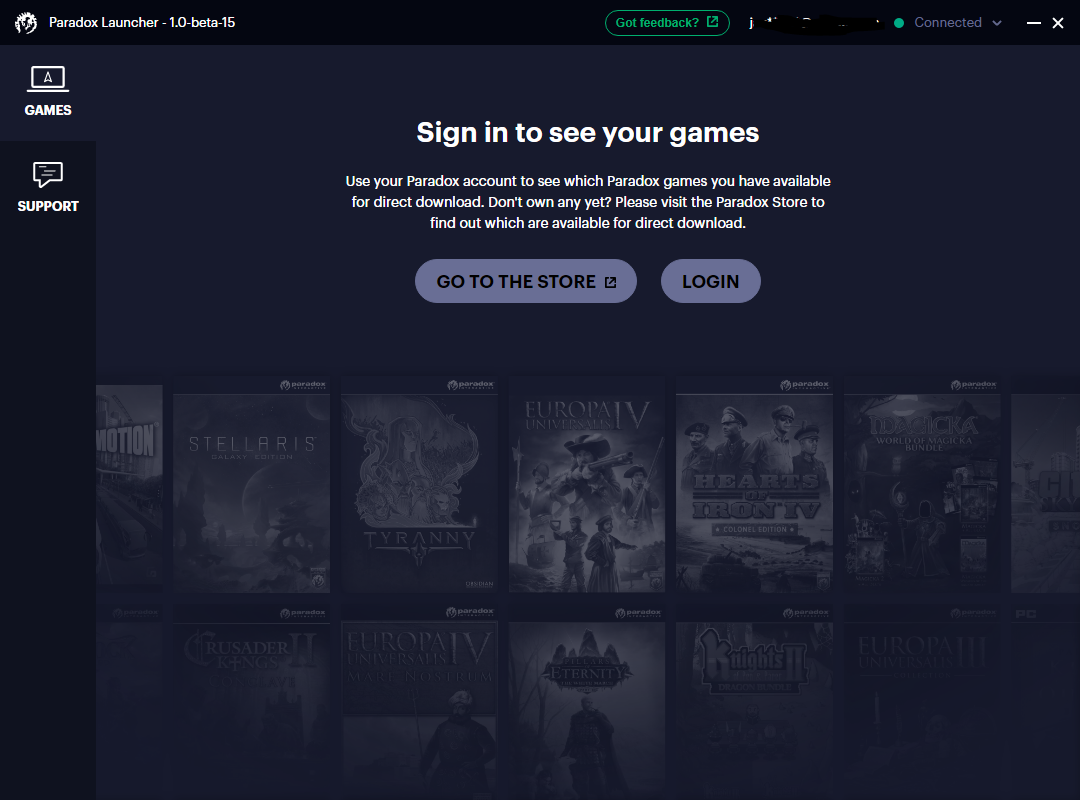Screen dimensions: 1080x800
Task: Select the Stellaris Galaxy Edition cover
Action: tap(252, 485)
